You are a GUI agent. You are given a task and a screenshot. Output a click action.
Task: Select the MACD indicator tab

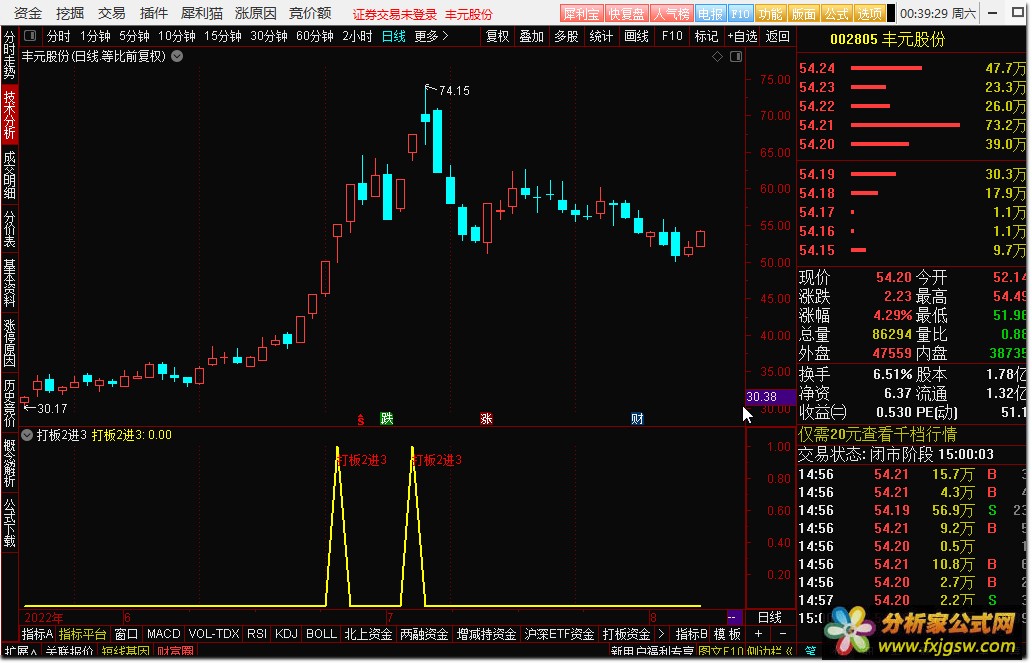tap(163, 634)
